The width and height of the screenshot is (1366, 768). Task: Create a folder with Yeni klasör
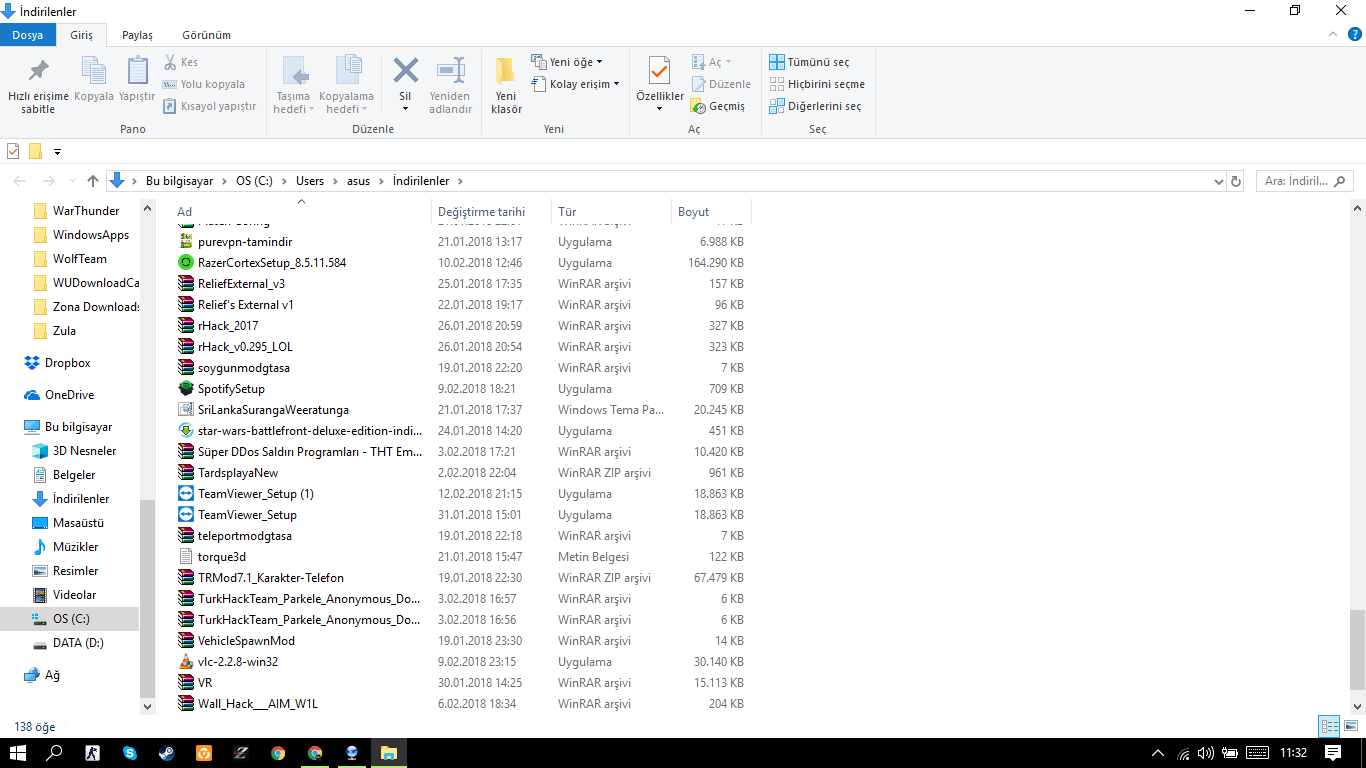coord(506,86)
